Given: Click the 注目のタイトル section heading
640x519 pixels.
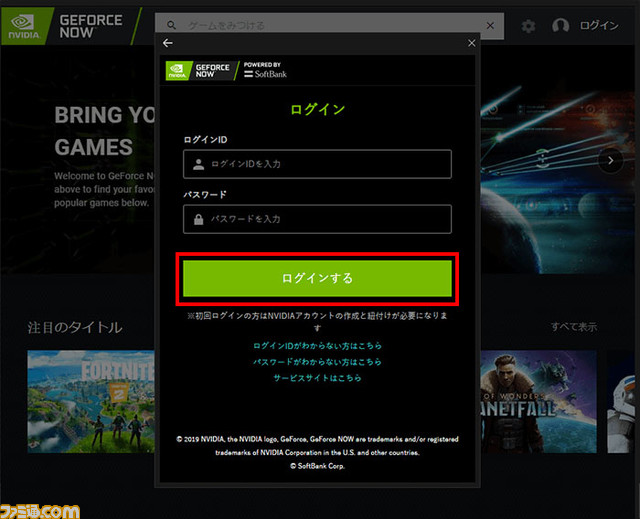Looking at the screenshot, I should [x=75, y=328].
